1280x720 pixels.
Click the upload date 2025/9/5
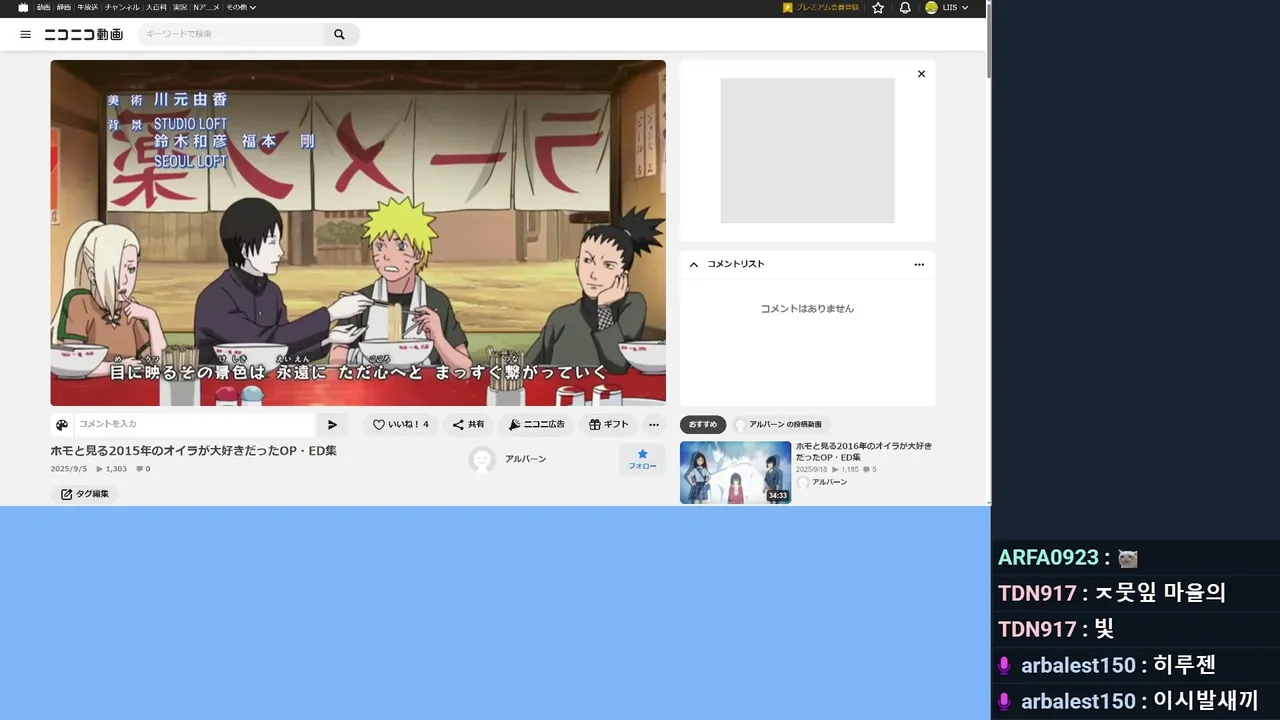pos(69,469)
